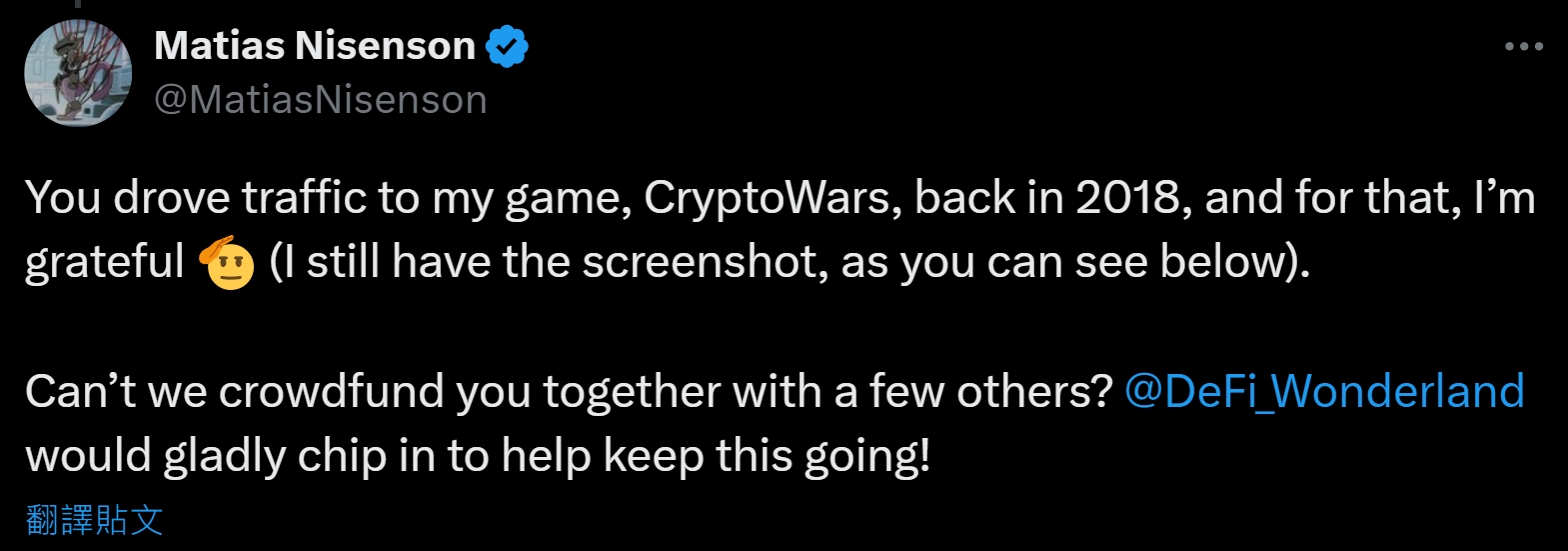Open the three-dot More options menu
Image resolution: width=1568 pixels, height=551 pixels.
coord(1523,47)
